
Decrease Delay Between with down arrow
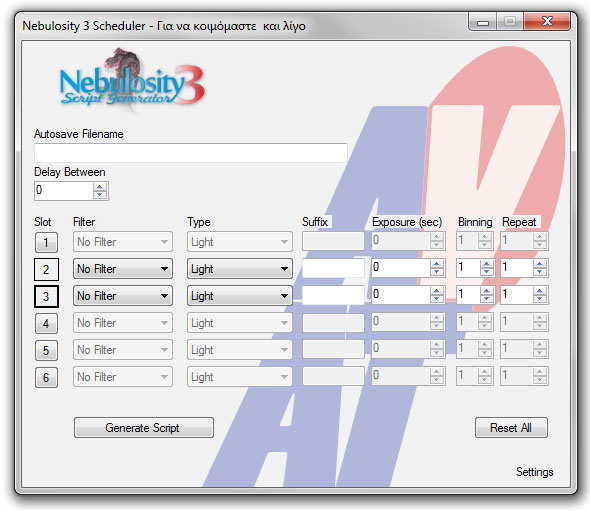pos(100,195)
